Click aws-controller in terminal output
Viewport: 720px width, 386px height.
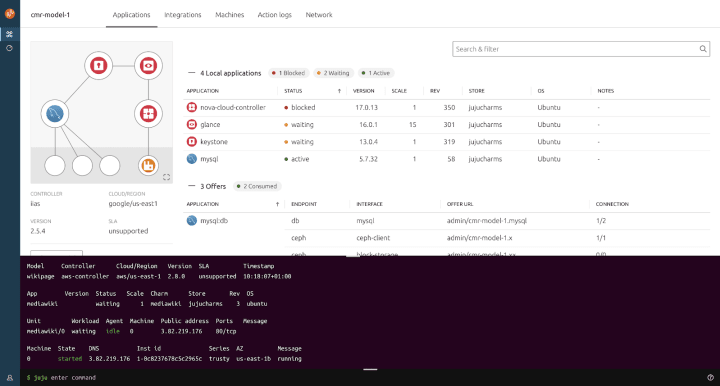click(85, 276)
